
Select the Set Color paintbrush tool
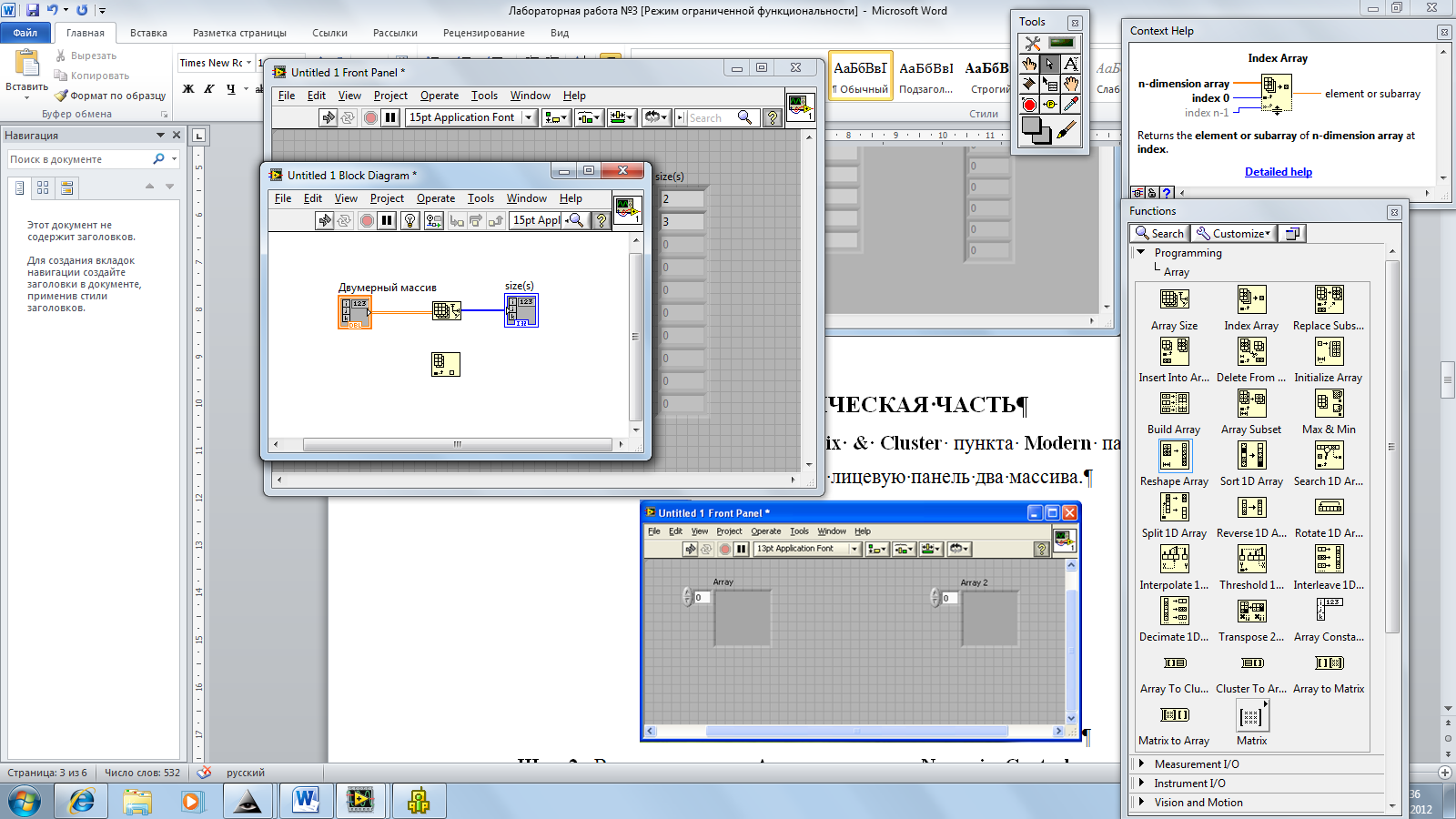(1067, 131)
